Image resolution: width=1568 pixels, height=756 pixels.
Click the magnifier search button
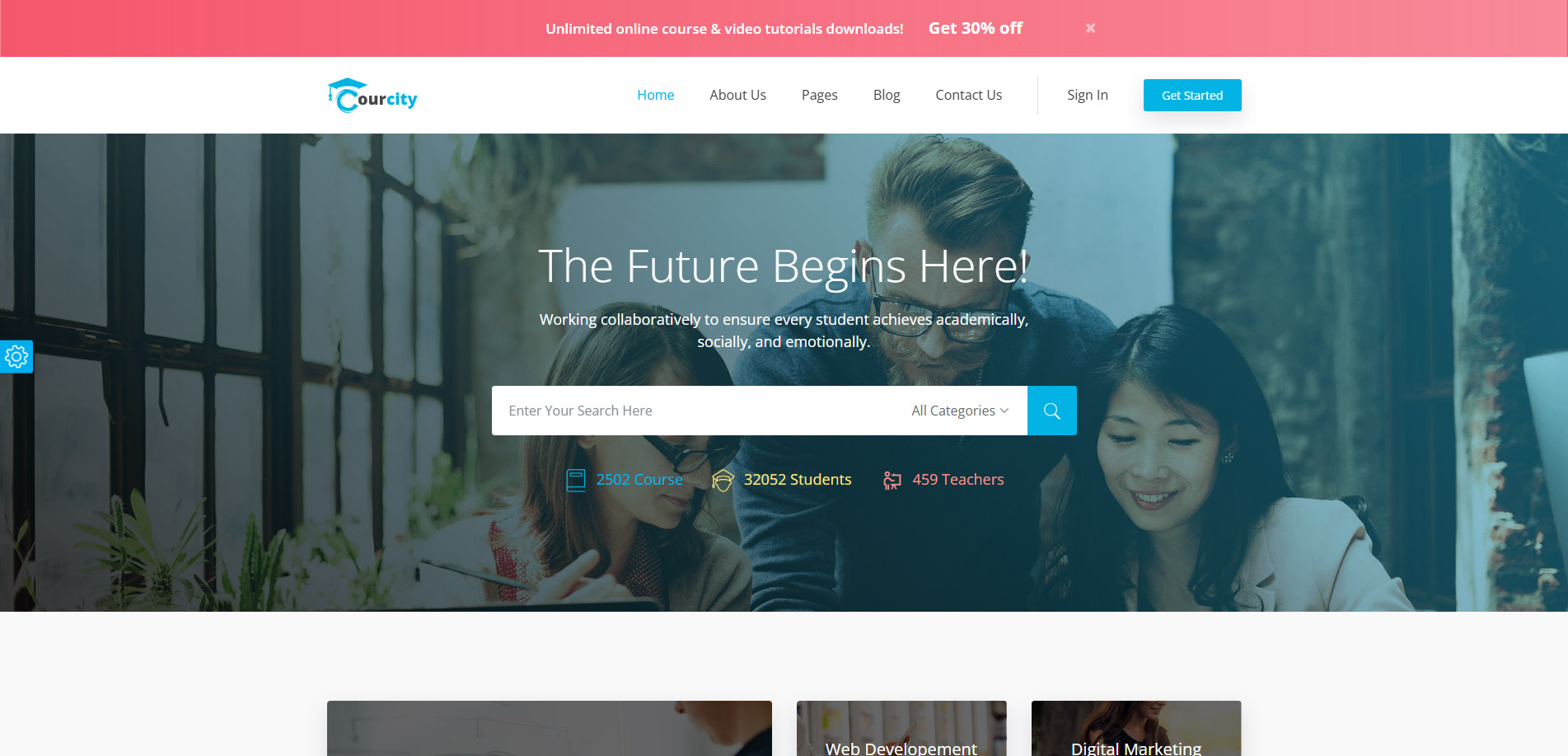coord(1051,411)
